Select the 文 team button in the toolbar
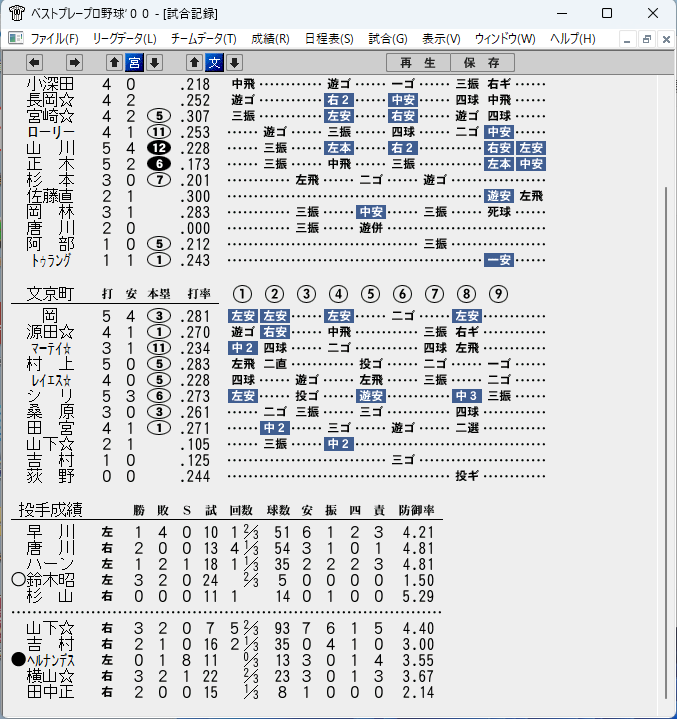677x719 pixels. [215, 62]
